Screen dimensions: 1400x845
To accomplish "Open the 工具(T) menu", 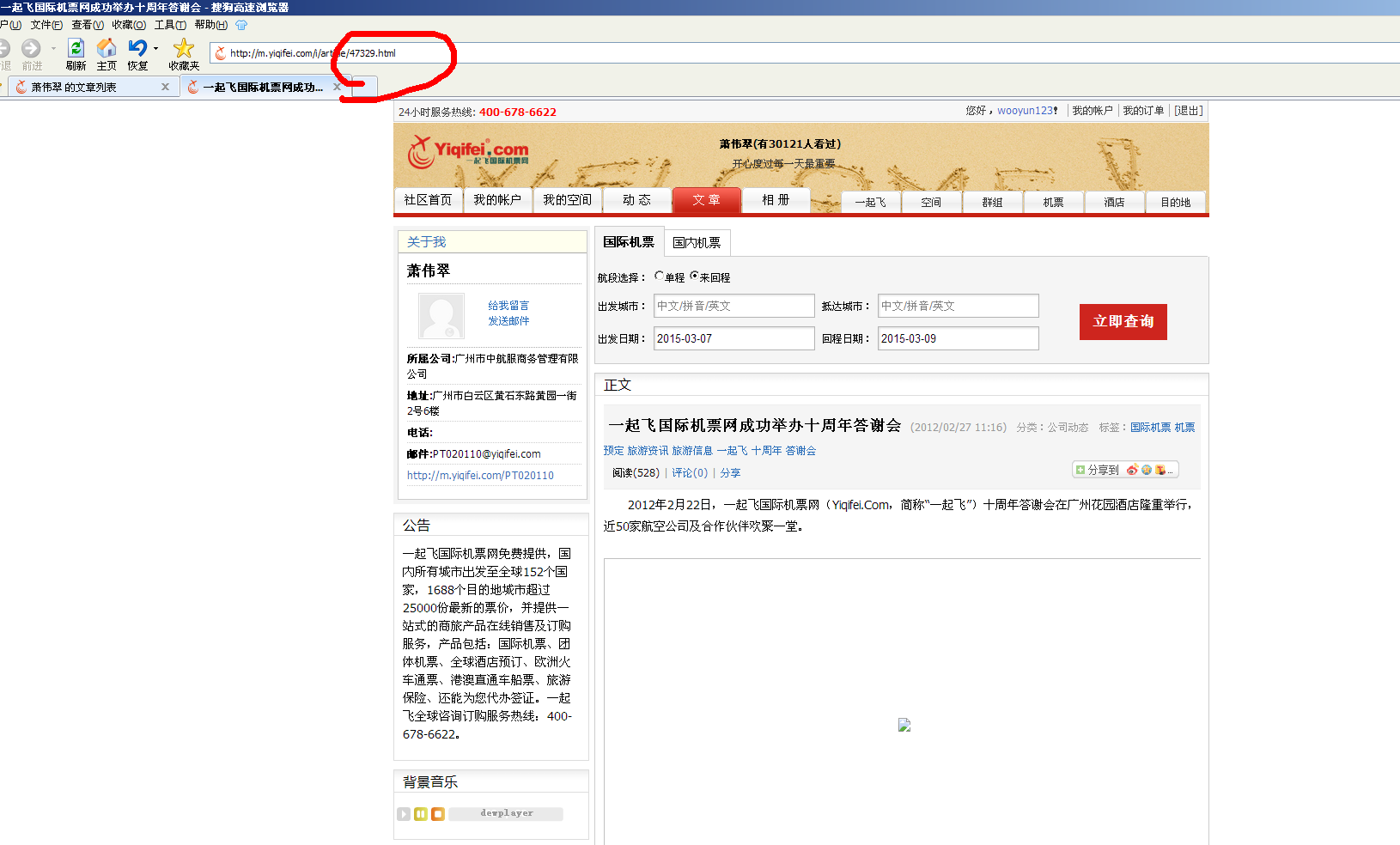I will point(170,25).
